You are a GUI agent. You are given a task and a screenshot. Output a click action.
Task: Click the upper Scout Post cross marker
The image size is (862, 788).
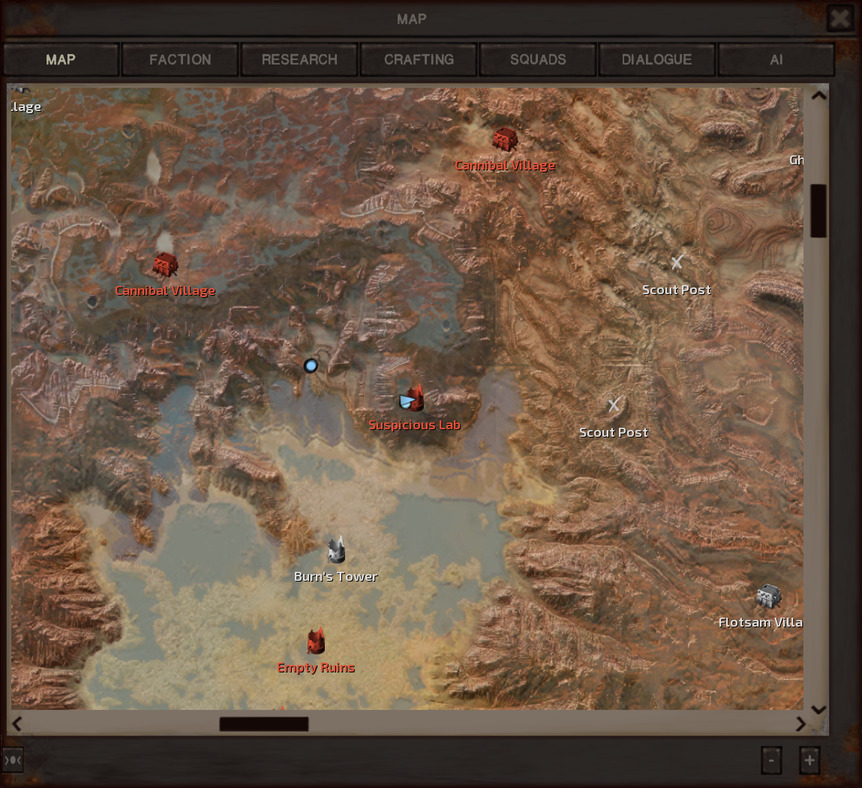tap(677, 262)
